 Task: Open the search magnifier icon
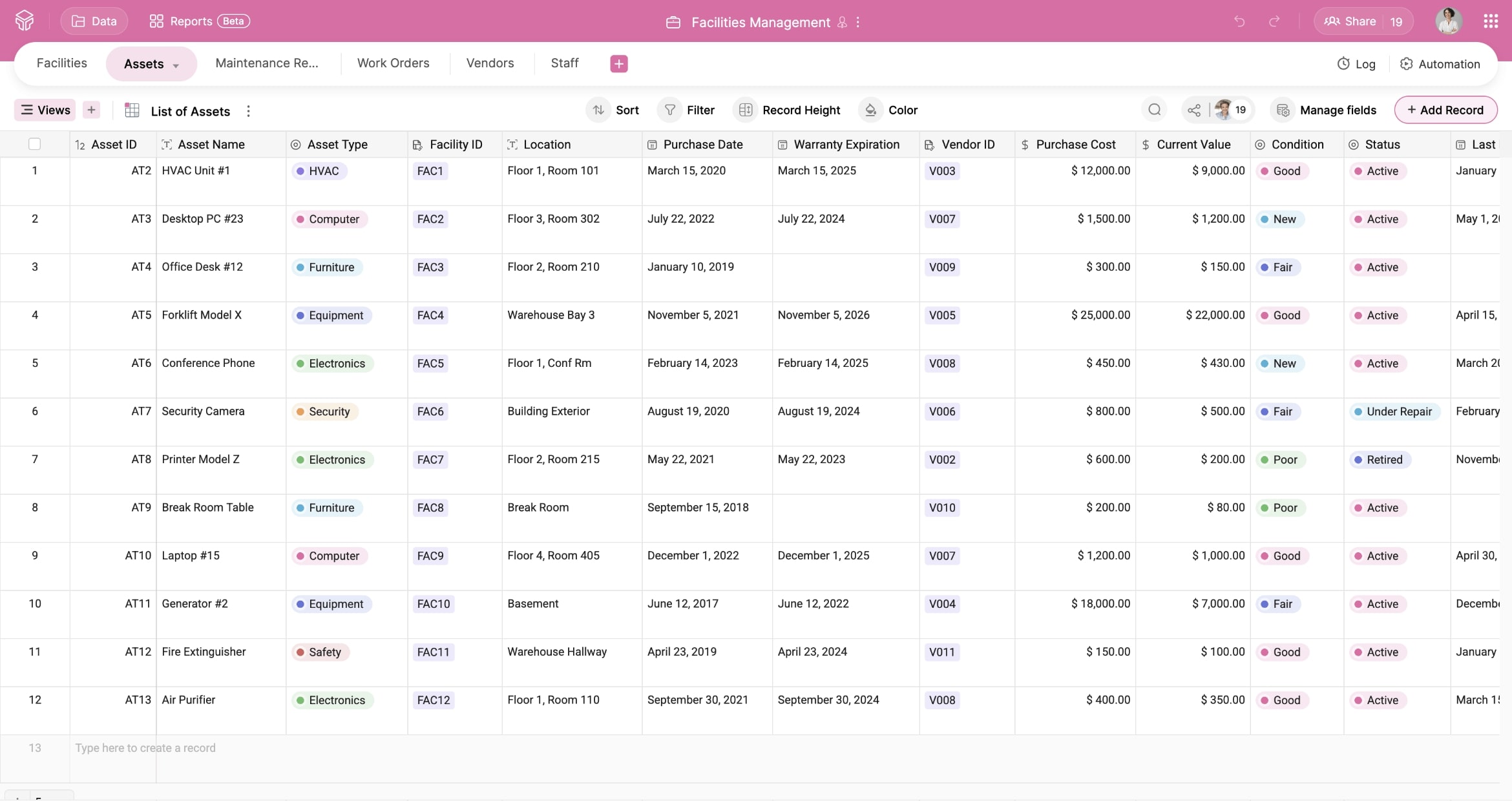click(x=1155, y=110)
